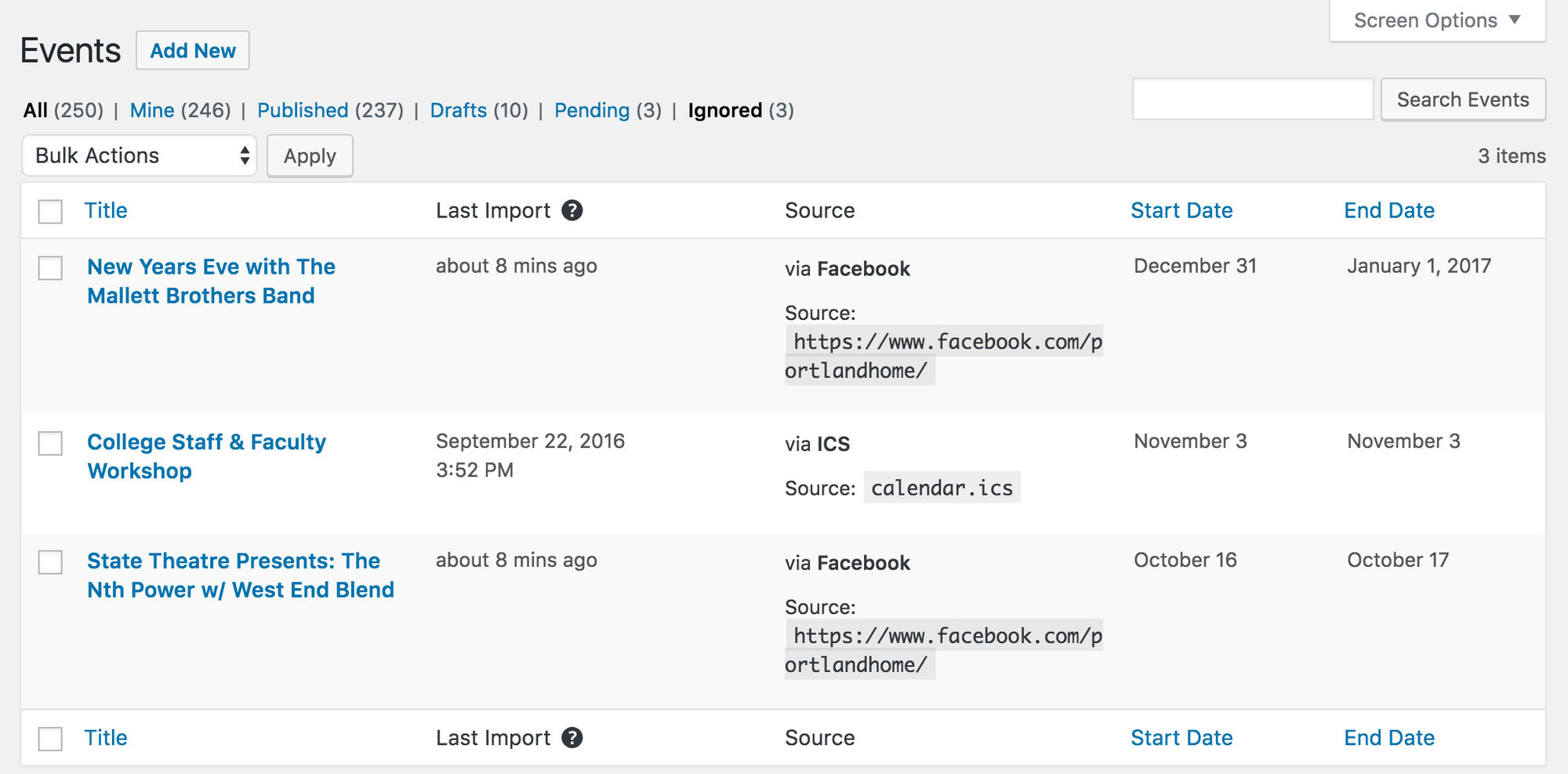Switch to the Drafts events filter
Viewport: 1568px width, 774px height.
[459, 111]
